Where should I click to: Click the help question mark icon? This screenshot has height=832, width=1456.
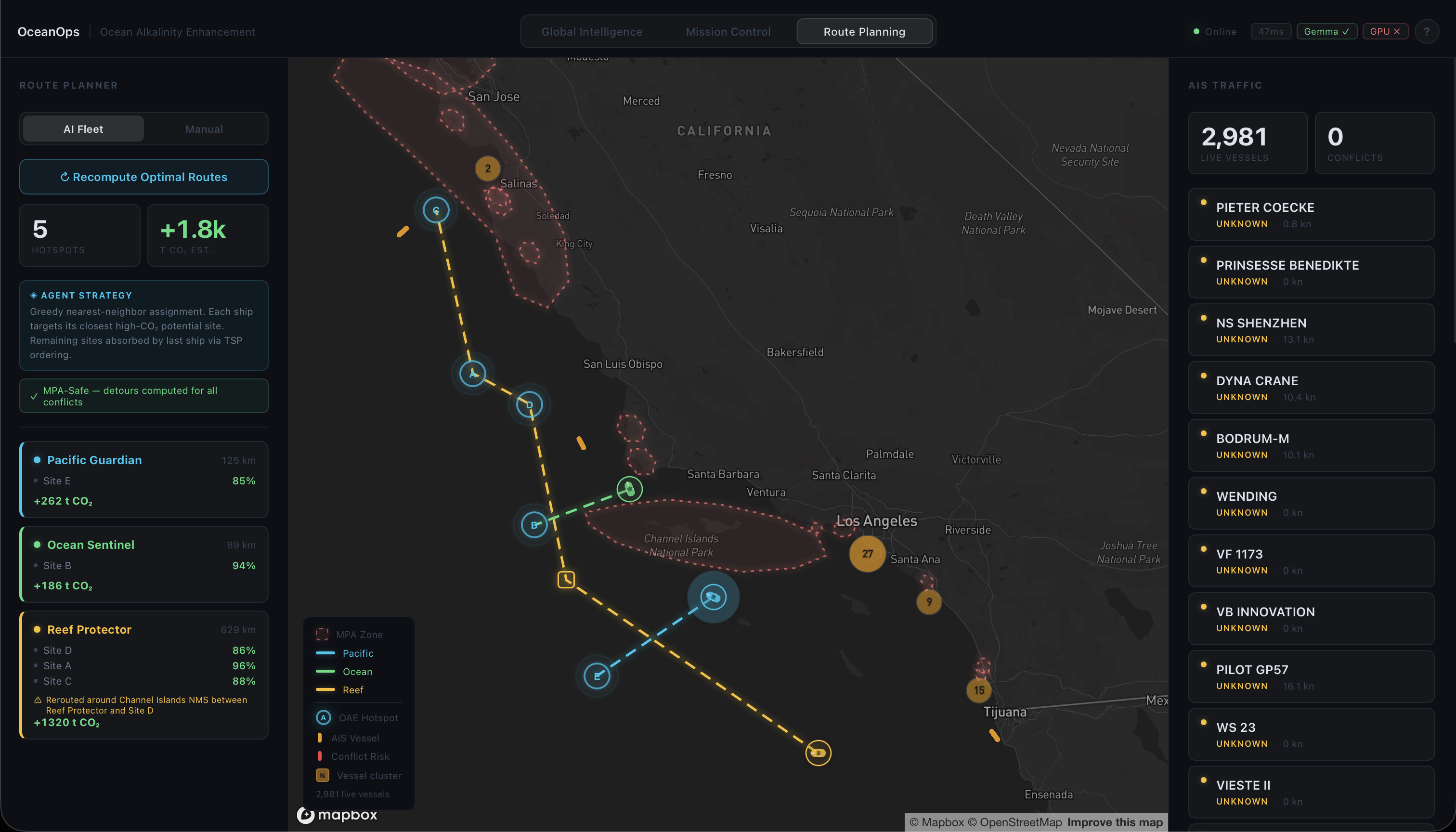click(1426, 31)
